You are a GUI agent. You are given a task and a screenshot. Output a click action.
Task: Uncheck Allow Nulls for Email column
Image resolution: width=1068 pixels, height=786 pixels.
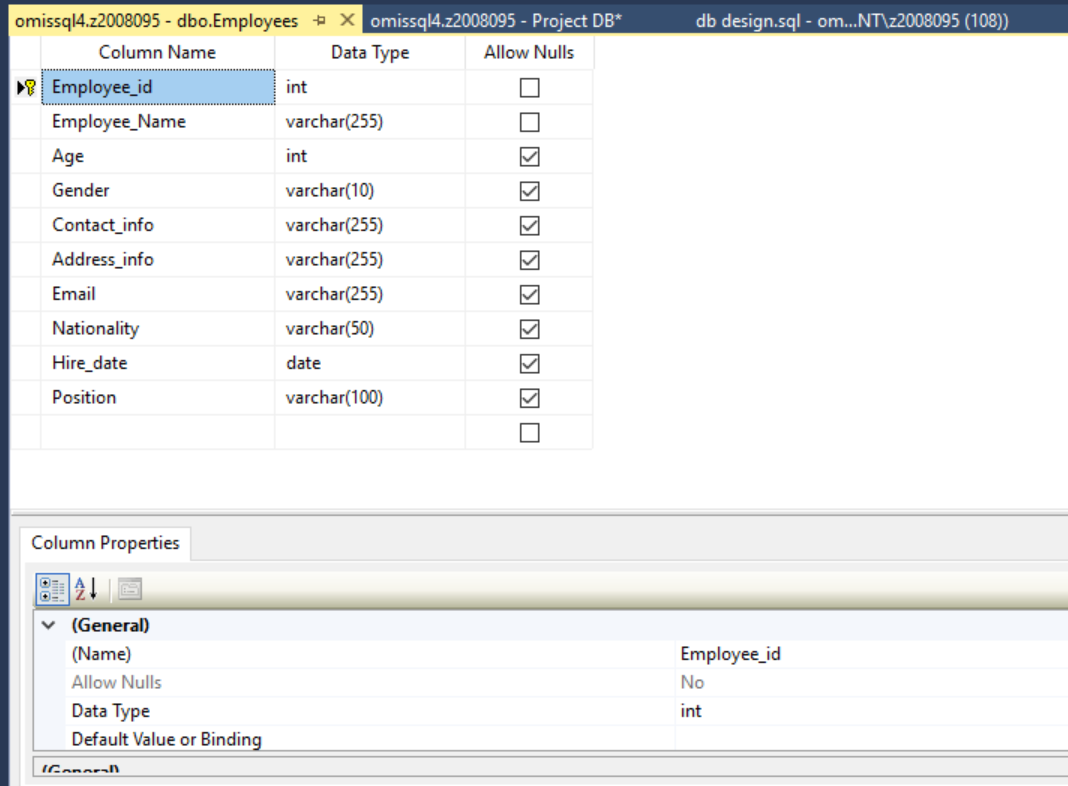[529, 294]
